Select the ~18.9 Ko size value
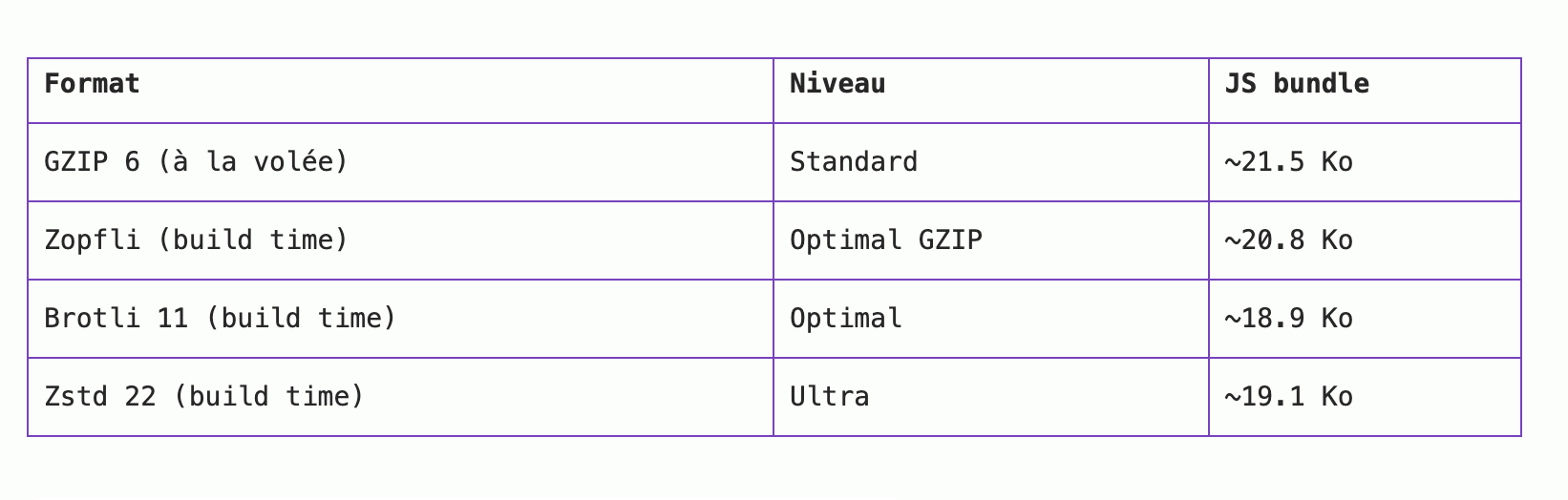 [1288, 319]
